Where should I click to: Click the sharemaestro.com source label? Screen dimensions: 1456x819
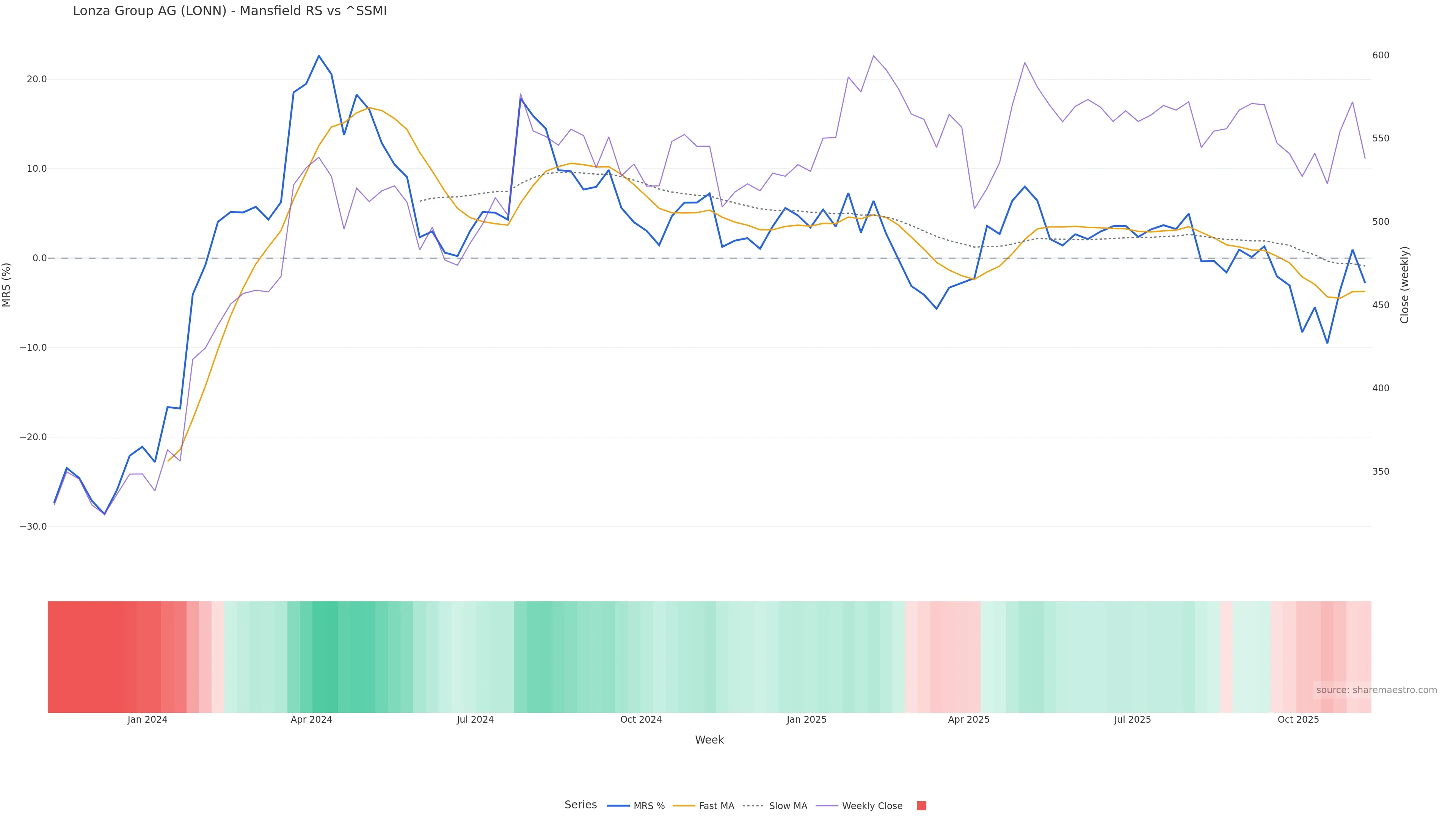(x=1376, y=690)
